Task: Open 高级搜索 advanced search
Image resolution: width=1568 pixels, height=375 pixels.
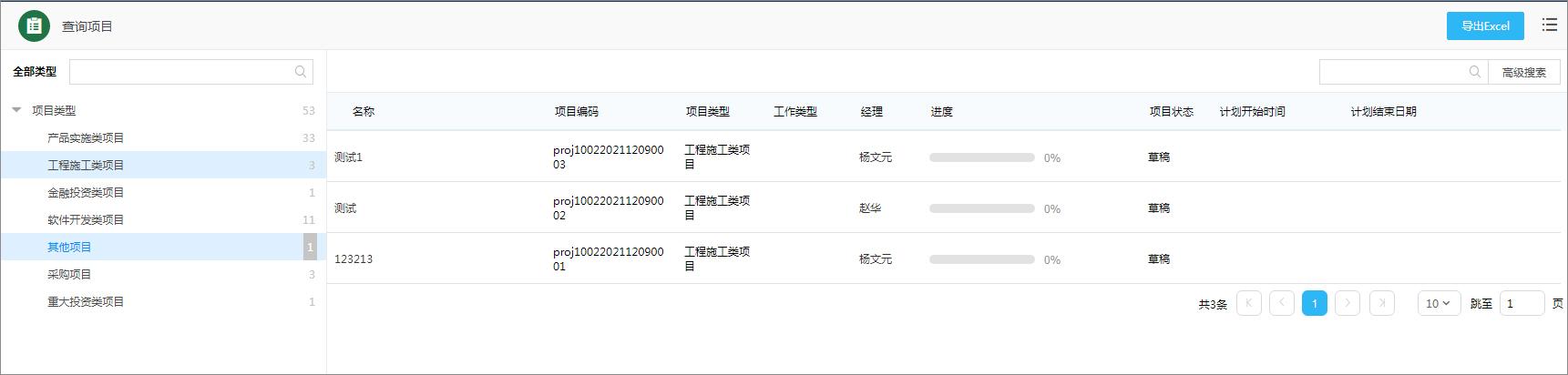Action: (1523, 72)
